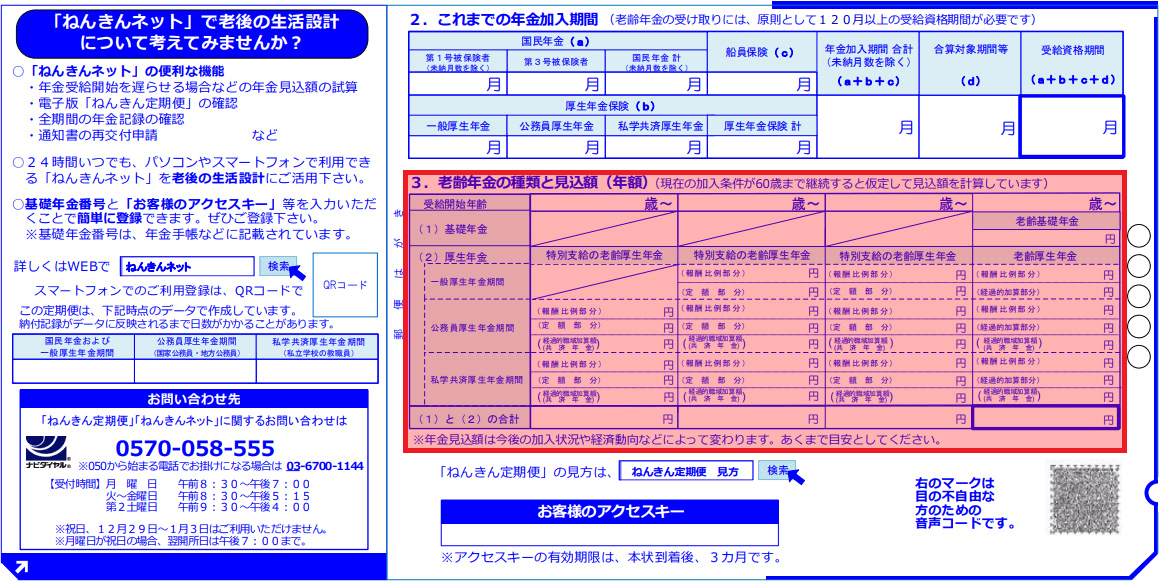Click the 国民年金および一般厚生年金期間 header cell
The height and width of the screenshot is (581, 1159).
click(x=73, y=347)
